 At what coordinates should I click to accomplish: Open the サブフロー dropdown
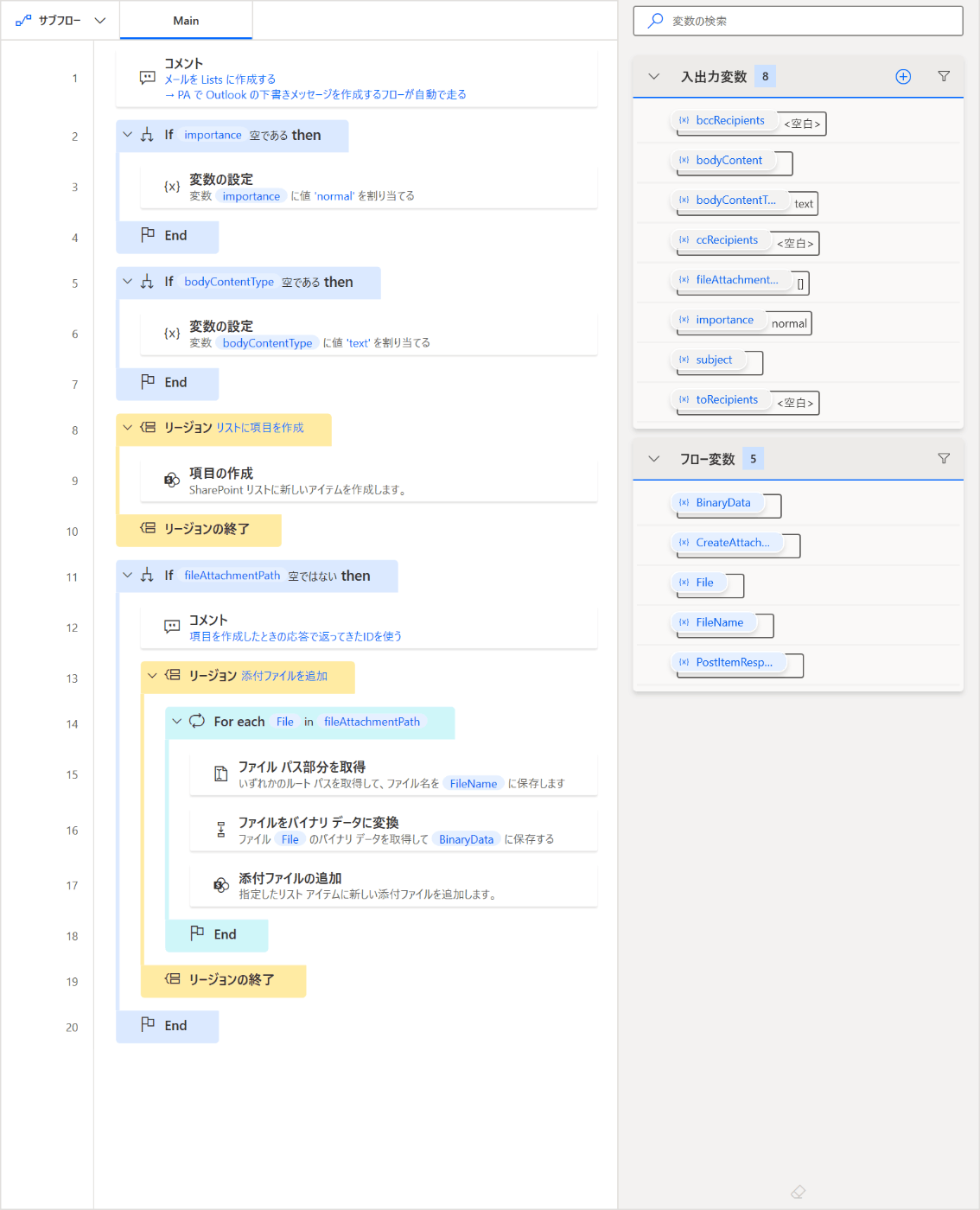coord(99,20)
